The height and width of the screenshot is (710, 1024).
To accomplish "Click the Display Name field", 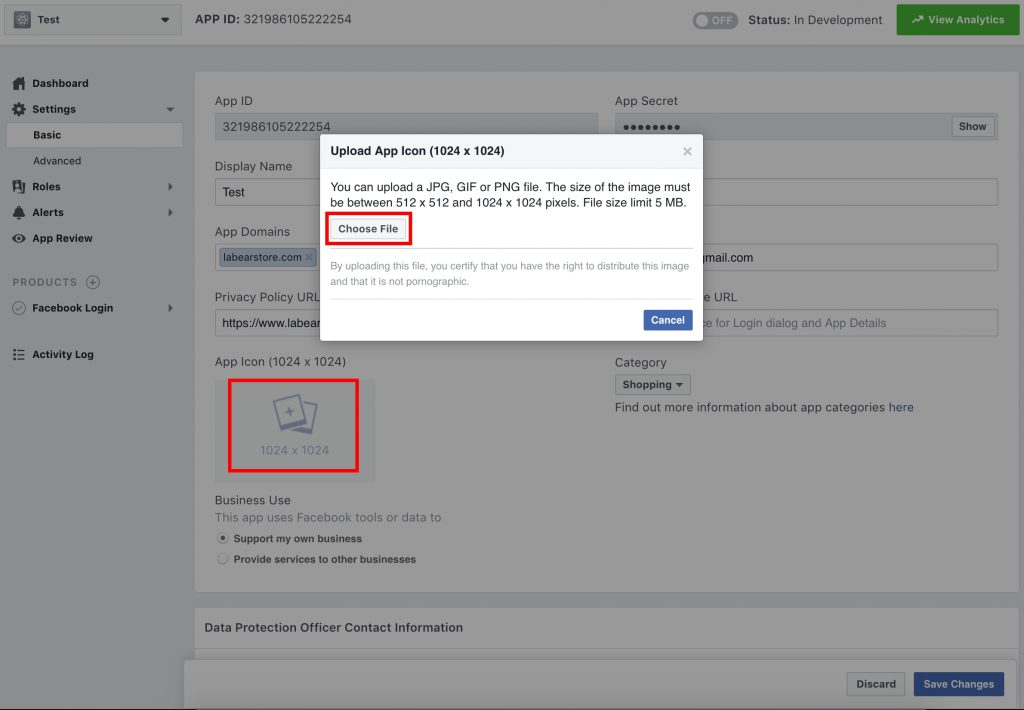I will coord(268,192).
